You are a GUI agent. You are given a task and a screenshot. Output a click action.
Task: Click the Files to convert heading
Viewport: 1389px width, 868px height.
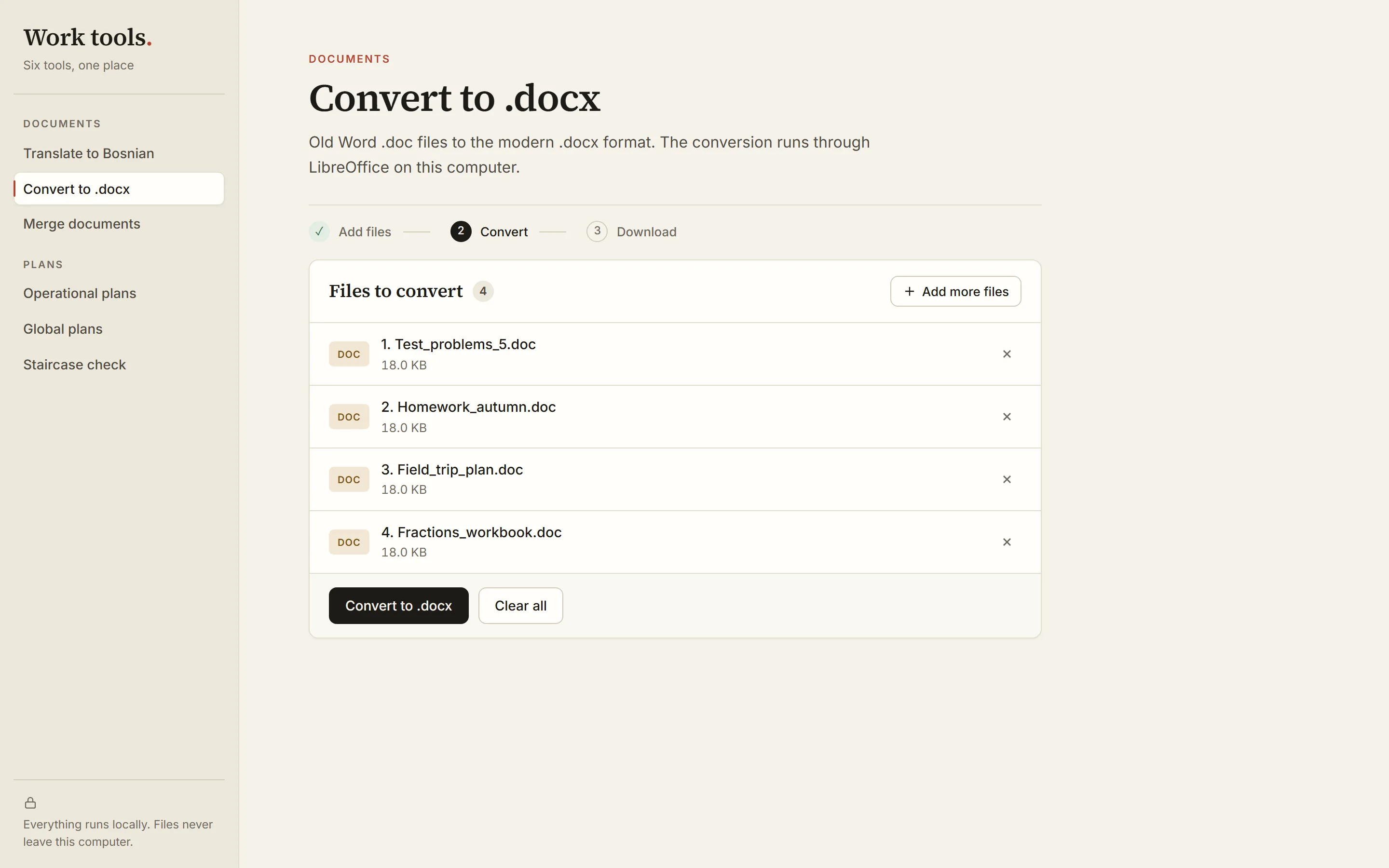pos(396,291)
